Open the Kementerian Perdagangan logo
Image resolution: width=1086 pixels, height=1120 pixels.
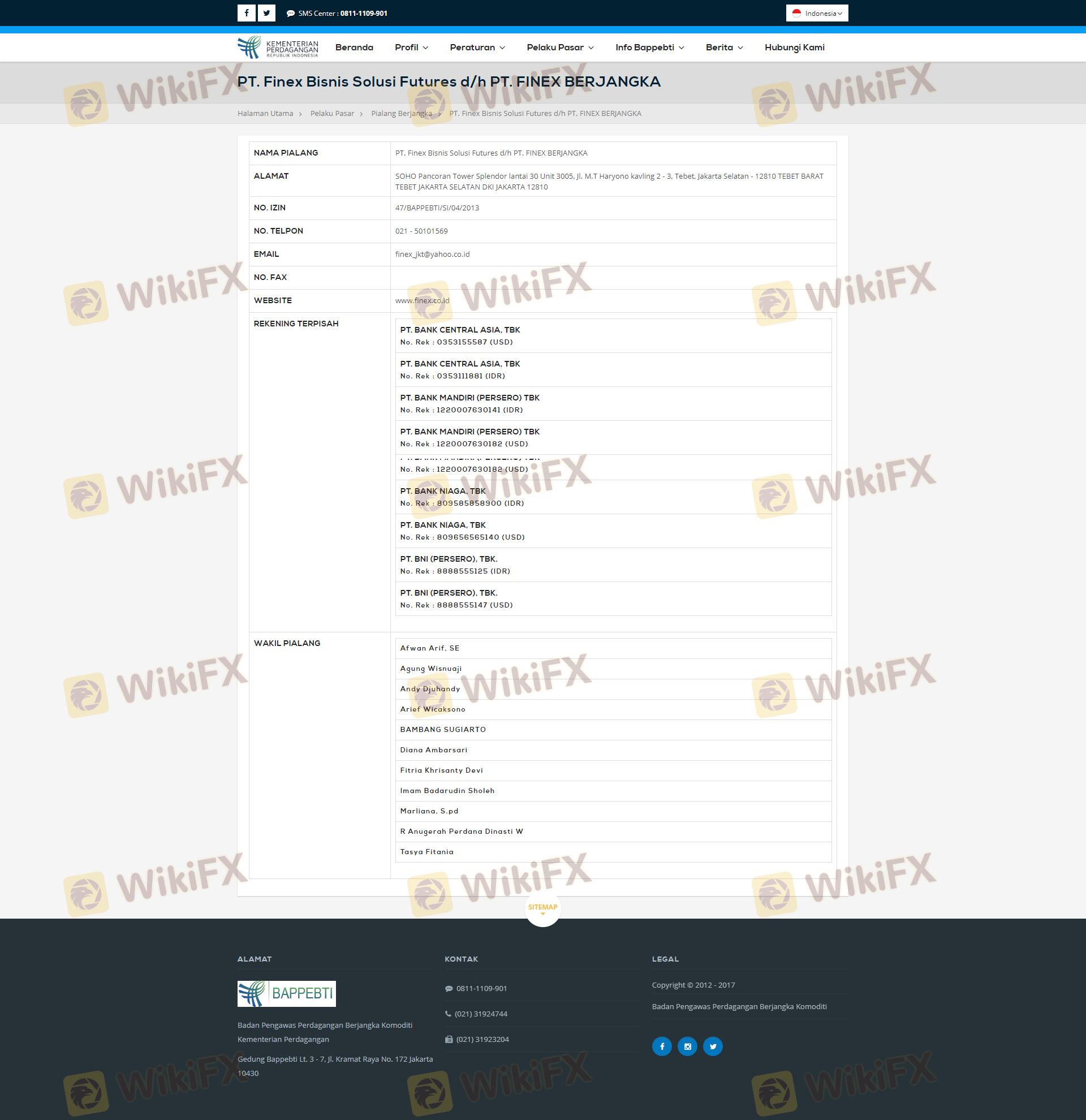tap(278, 48)
